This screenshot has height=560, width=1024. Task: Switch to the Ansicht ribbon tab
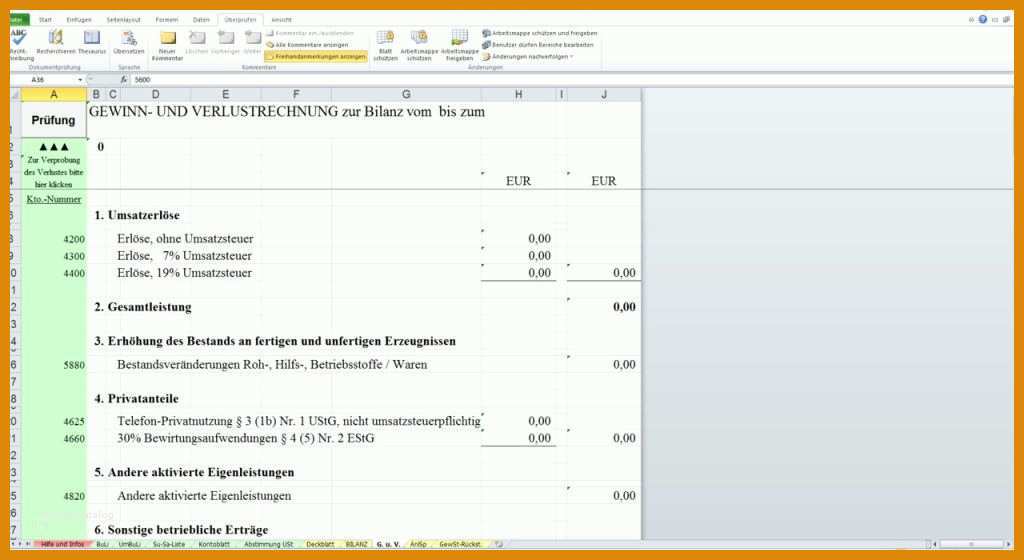click(281, 20)
